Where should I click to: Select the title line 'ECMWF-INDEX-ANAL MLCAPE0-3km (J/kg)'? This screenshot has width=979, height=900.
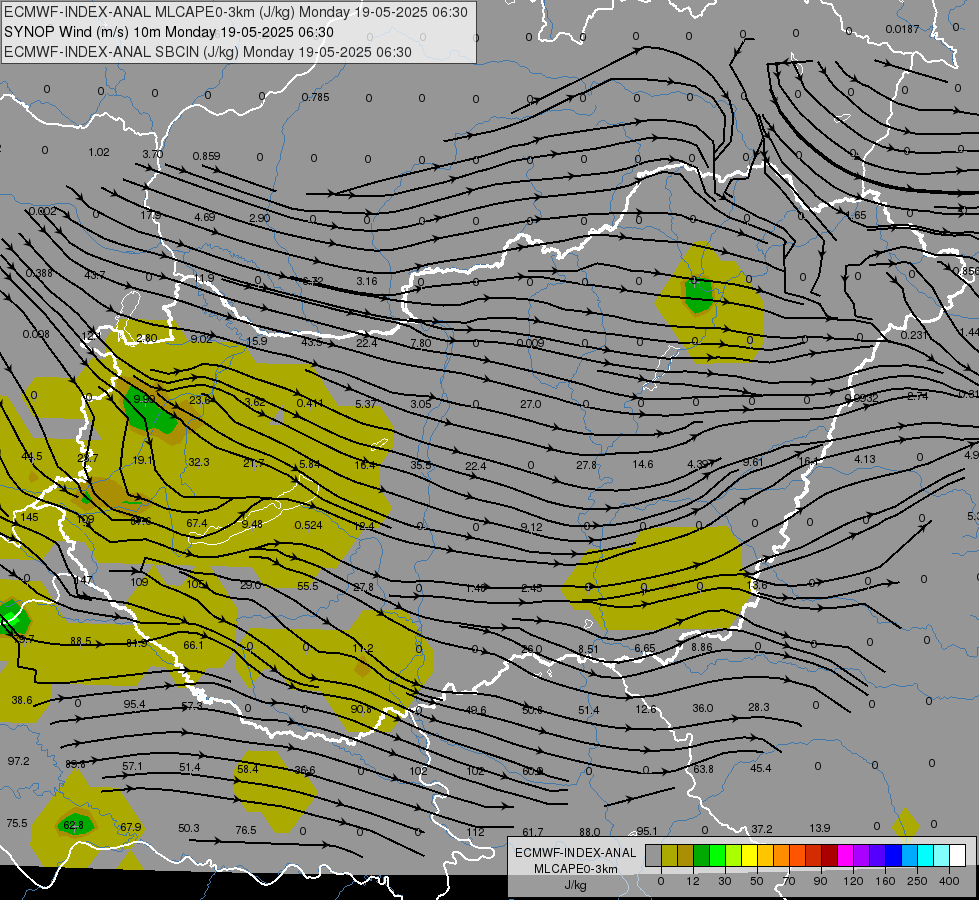[151, 12]
